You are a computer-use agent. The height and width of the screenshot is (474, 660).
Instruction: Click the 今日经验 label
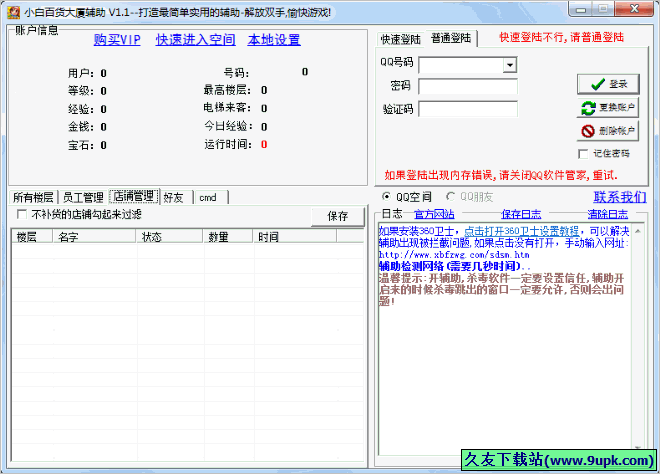click(x=229, y=126)
